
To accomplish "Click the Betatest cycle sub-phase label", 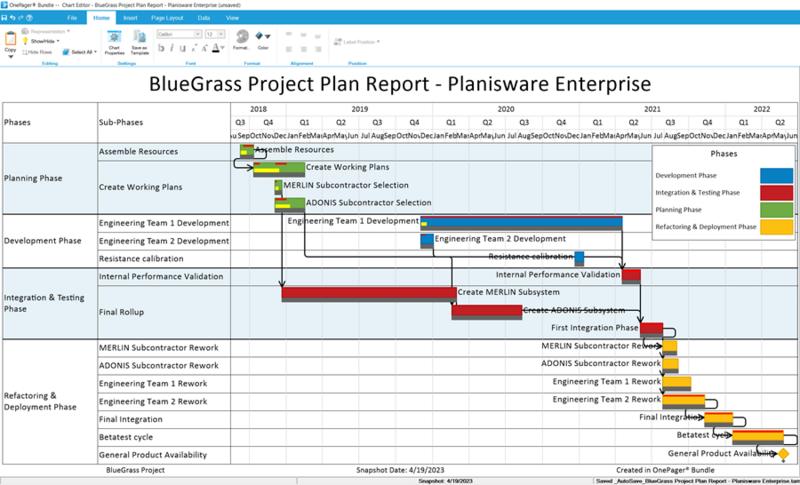I will coord(126,437).
